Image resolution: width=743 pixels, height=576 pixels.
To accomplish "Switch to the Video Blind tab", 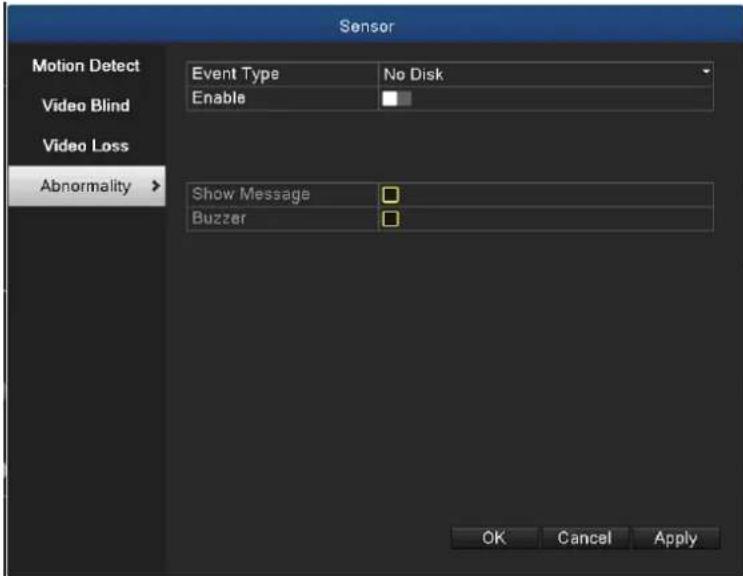I will click(x=86, y=105).
